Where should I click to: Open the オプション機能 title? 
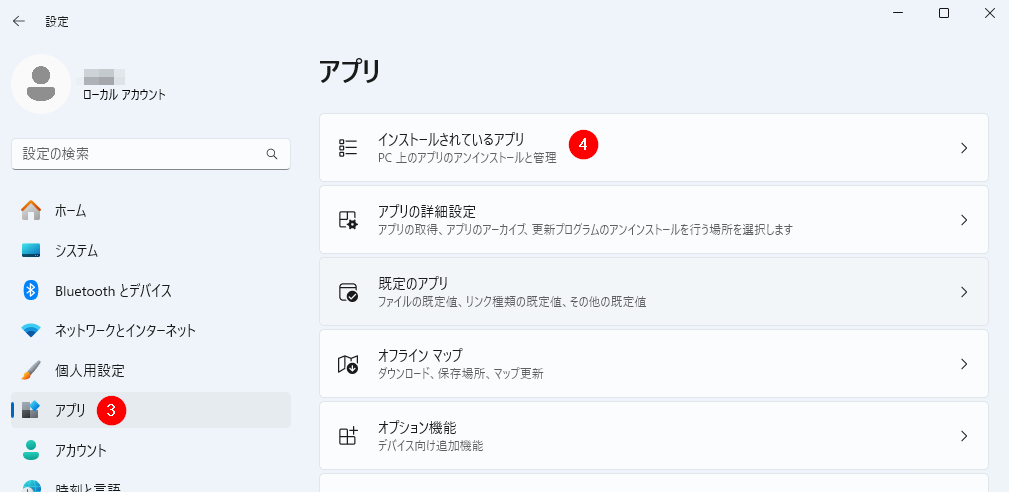[417, 428]
